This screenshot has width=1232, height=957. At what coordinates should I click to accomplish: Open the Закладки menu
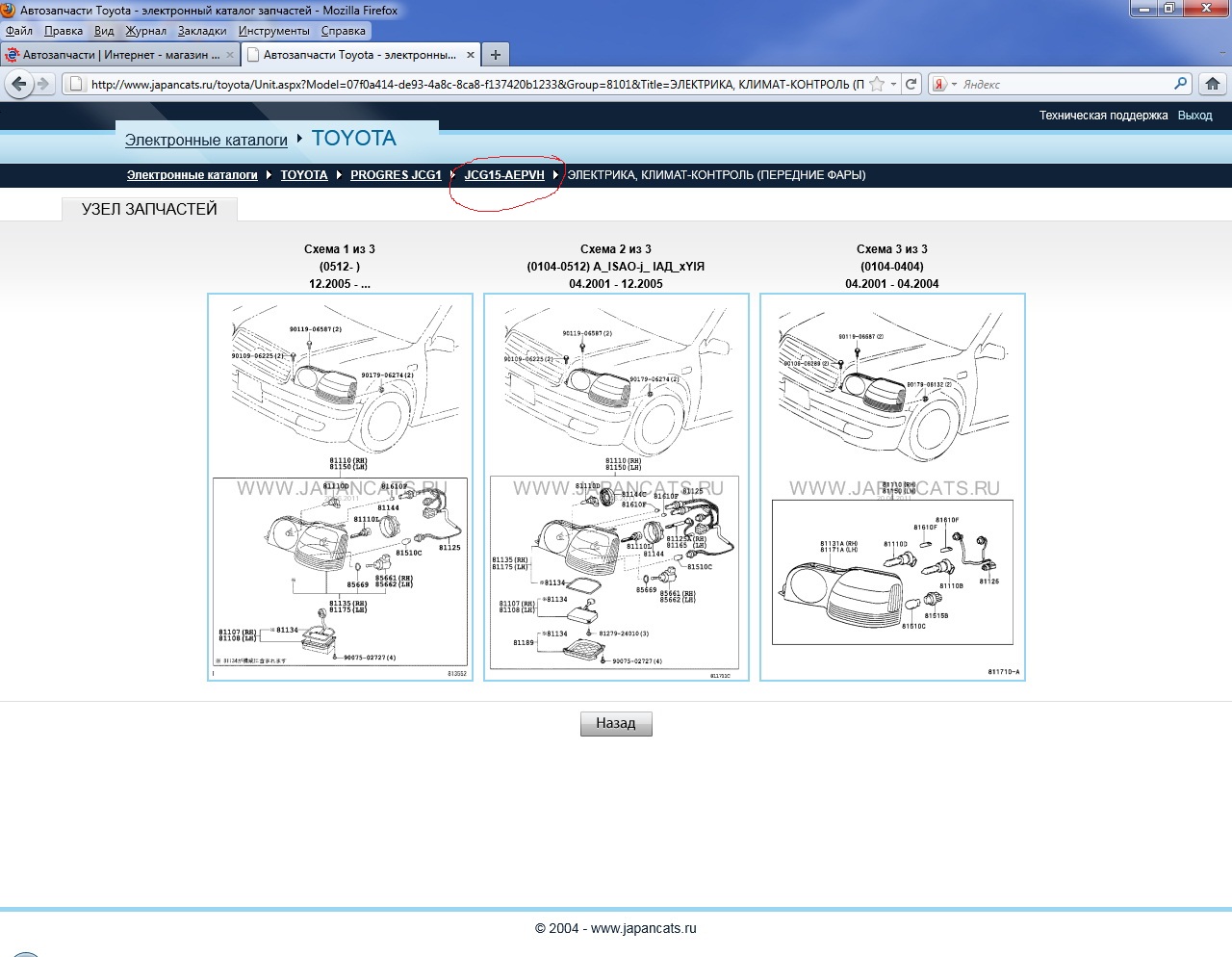[x=202, y=31]
